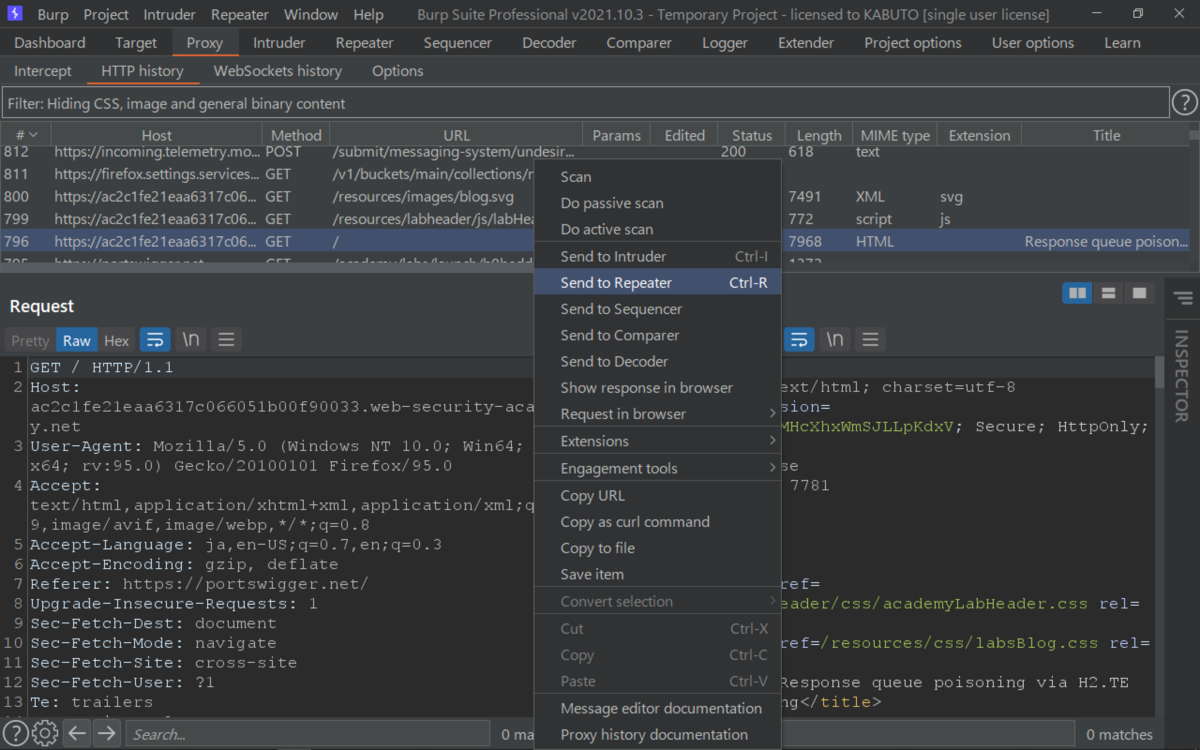1200x750 pixels.
Task: Open the Burp menu
Action: point(53,15)
